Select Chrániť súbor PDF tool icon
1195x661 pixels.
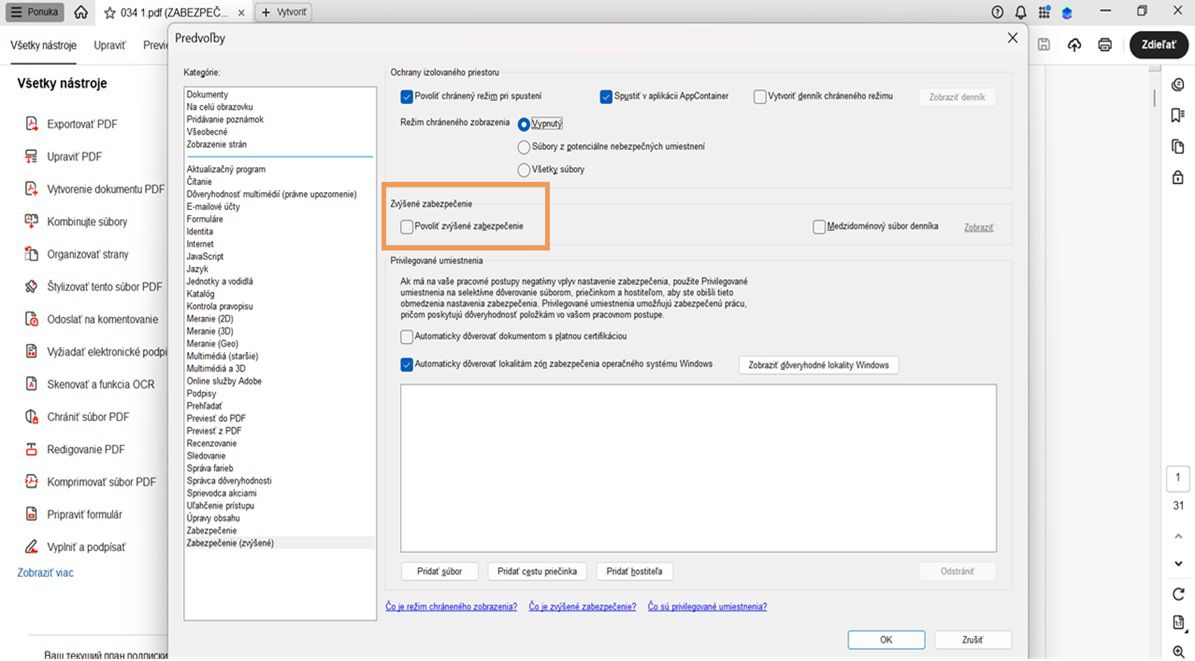coord(31,416)
